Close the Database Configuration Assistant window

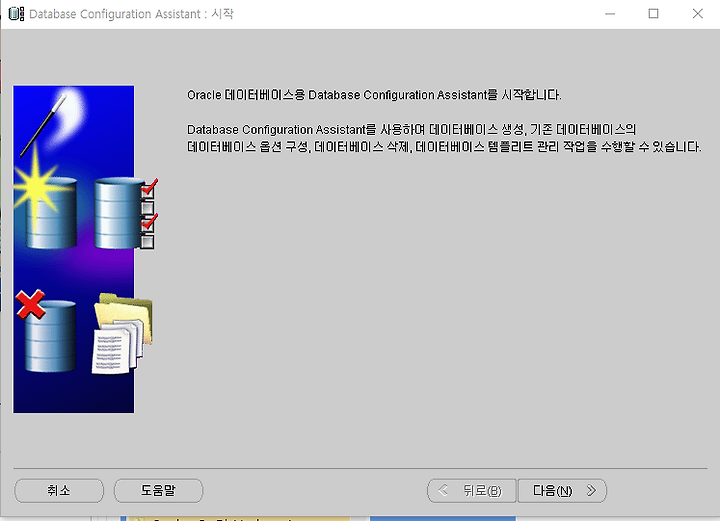click(698, 14)
